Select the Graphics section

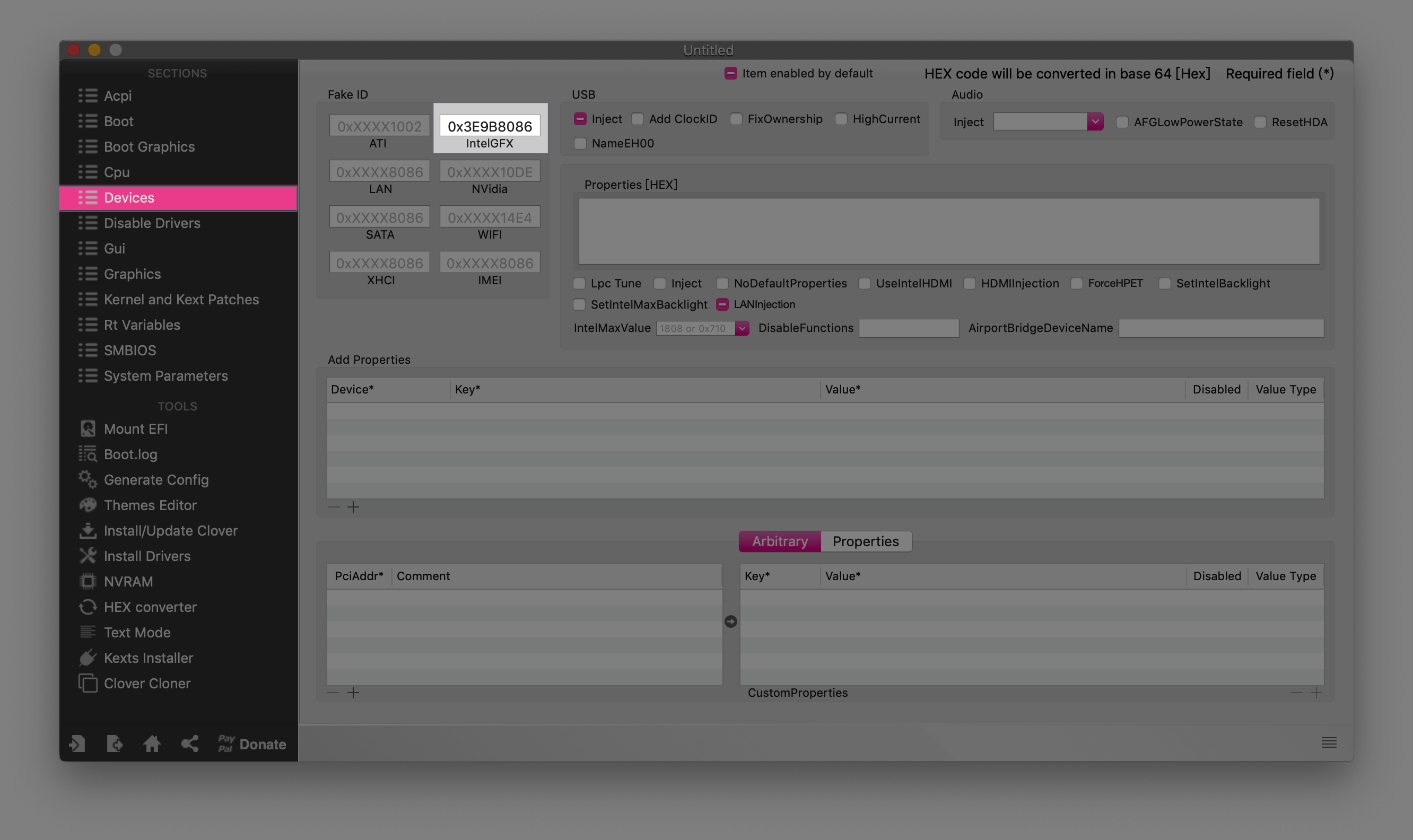tap(178, 274)
